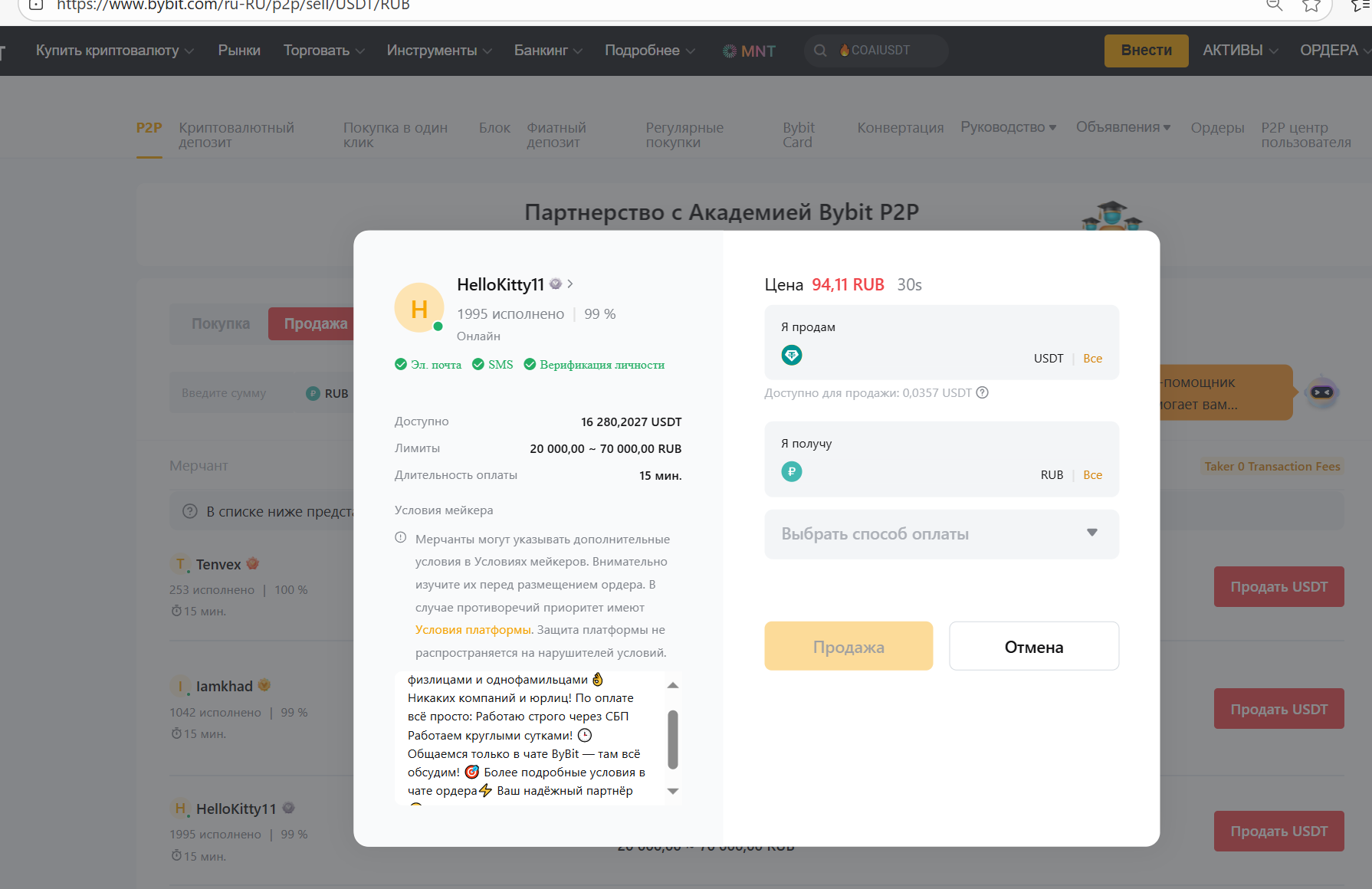Select the P2P tab
The width and height of the screenshot is (1372, 889).
point(149,128)
